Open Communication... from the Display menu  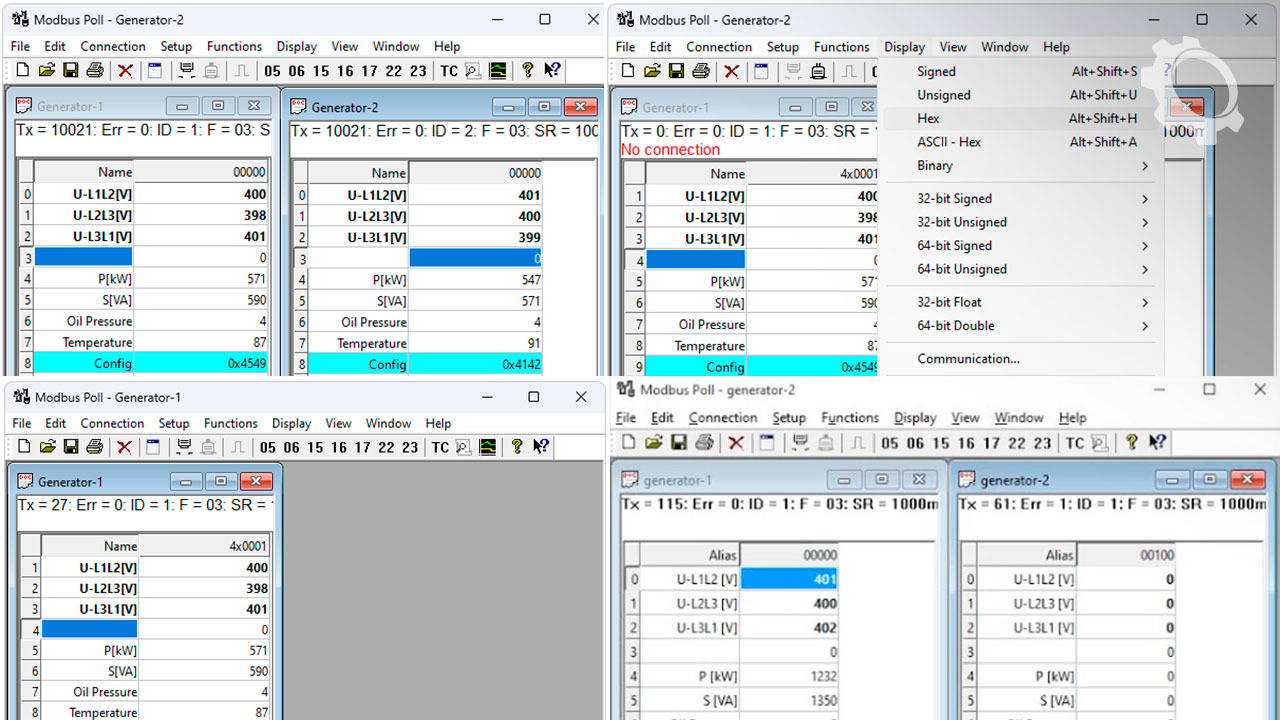[x=968, y=359]
